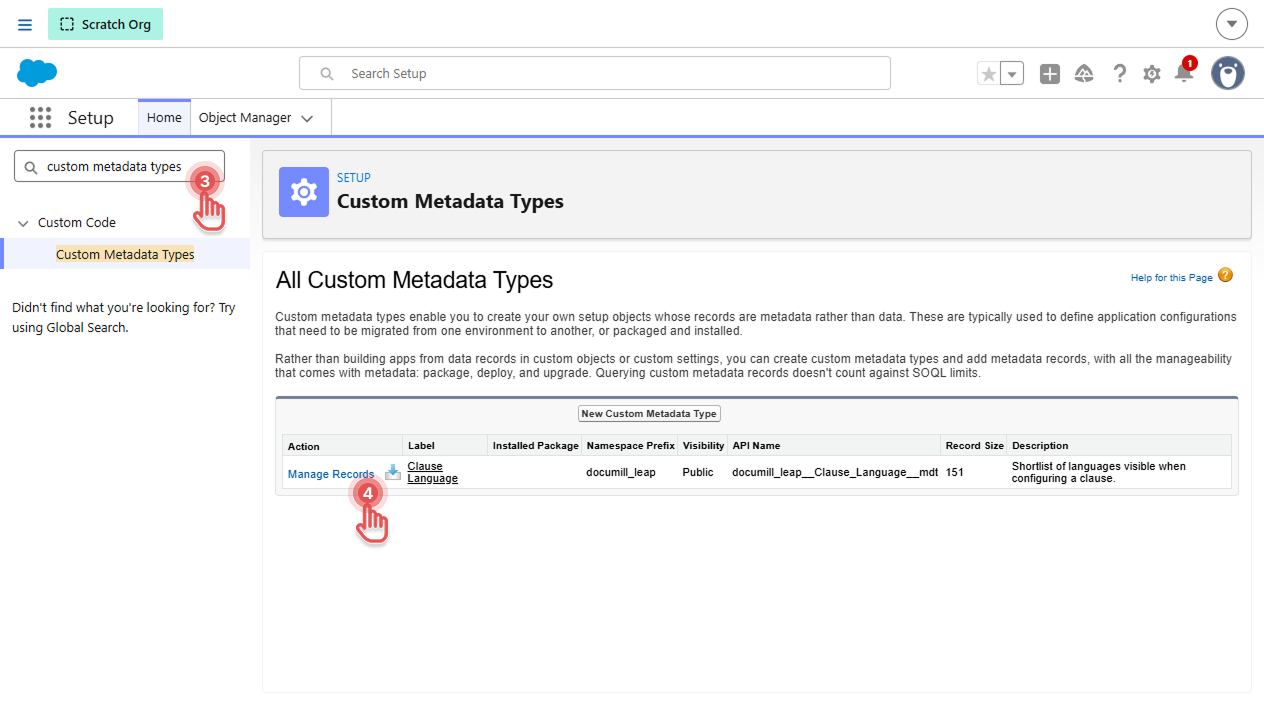
Task: Select Custom Metadata Types in sidebar
Action: [125, 254]
